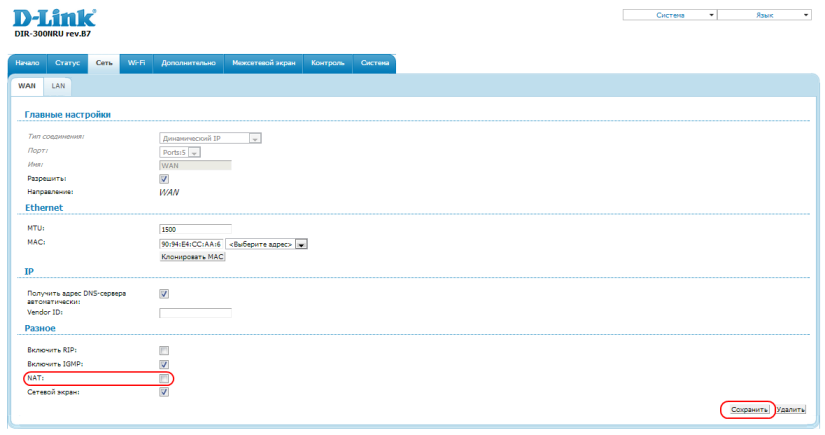Open the MAC address selection dropdown

pos(266,243)
